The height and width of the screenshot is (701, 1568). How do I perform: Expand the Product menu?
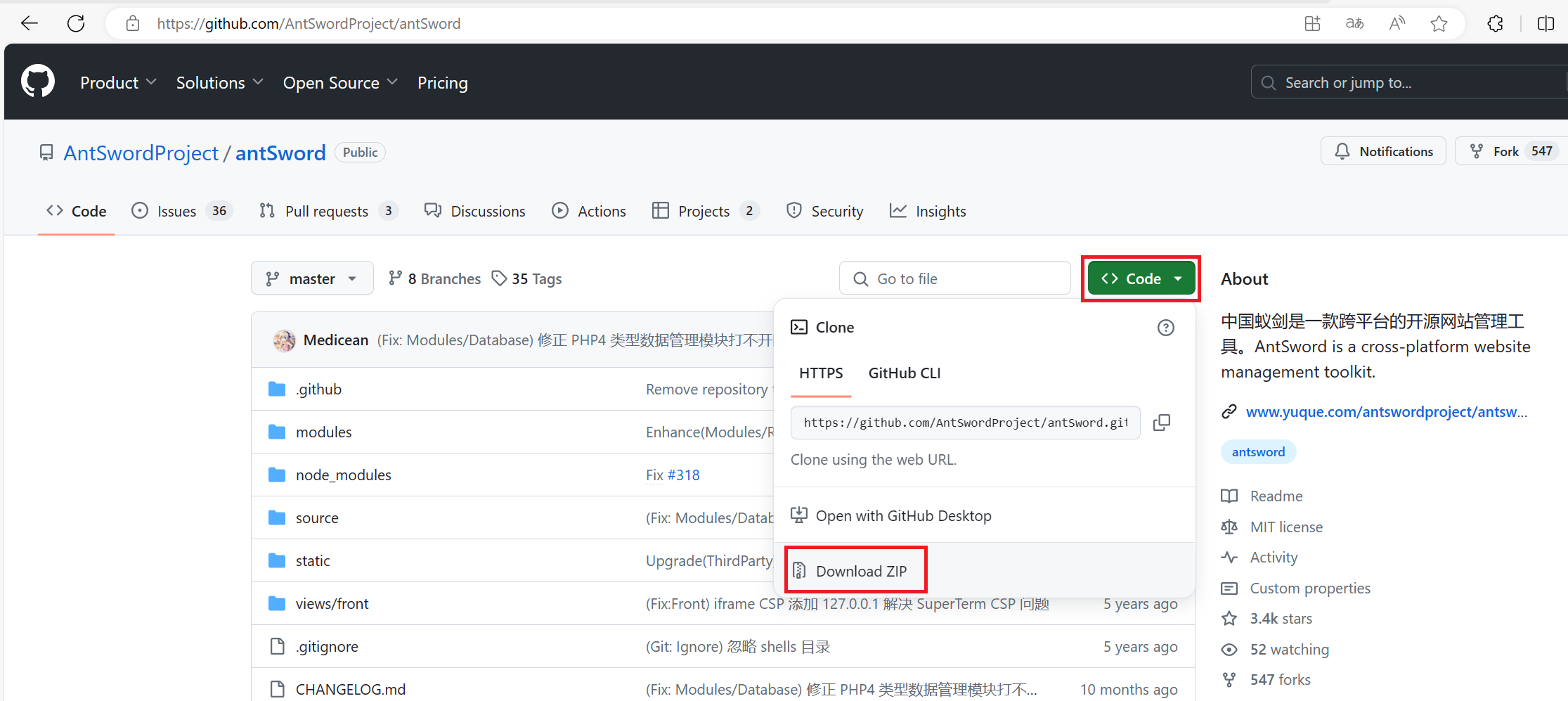point(118,82)
